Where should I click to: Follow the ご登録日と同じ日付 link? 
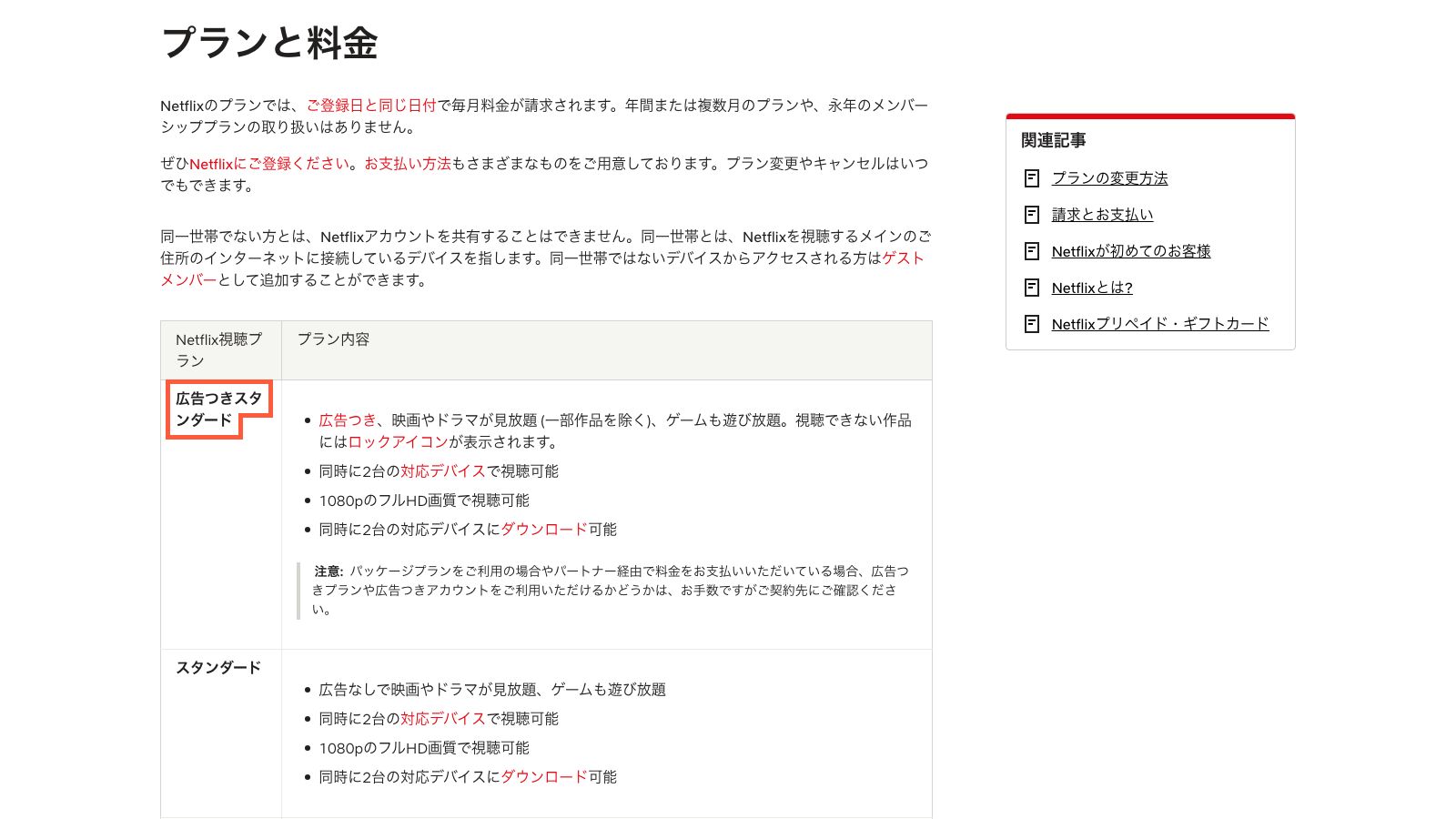(x=371, y=106)
